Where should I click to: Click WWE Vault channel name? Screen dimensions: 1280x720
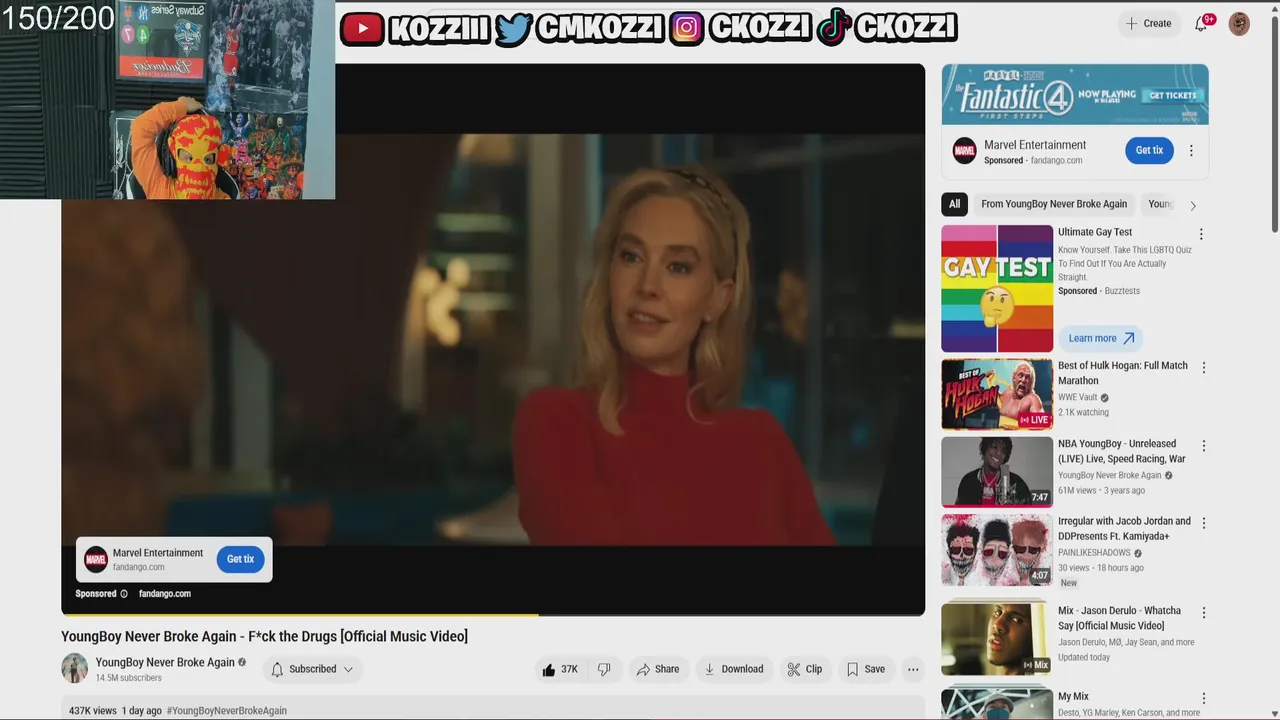pos(1078,397)
